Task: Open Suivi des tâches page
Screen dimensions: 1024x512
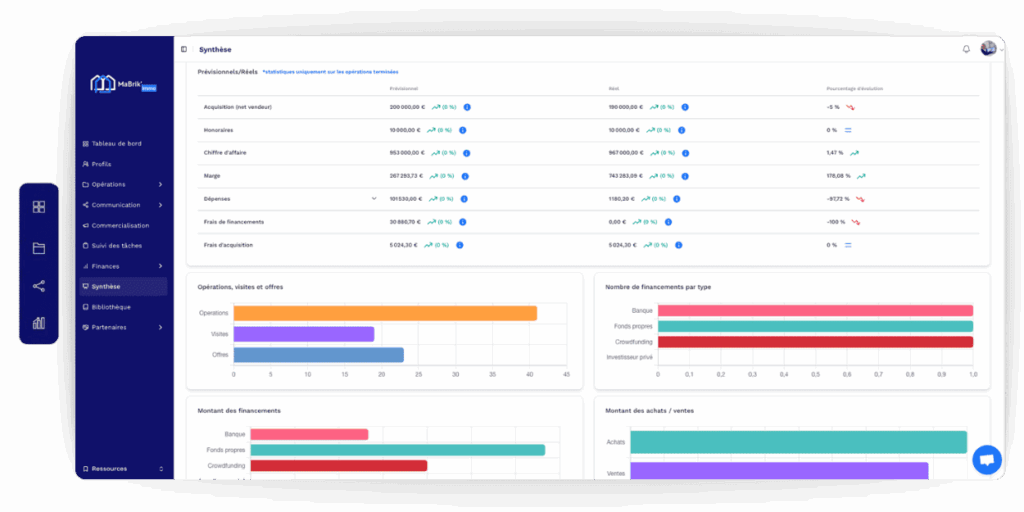Action: (118, 245)
